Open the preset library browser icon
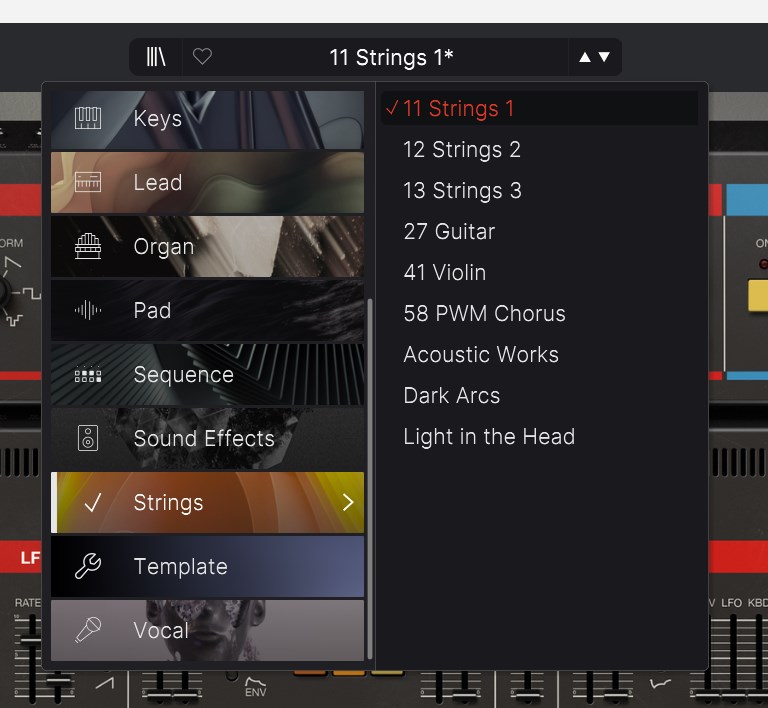Viewport: 768px width, 708px height. (x=156, y=57)
